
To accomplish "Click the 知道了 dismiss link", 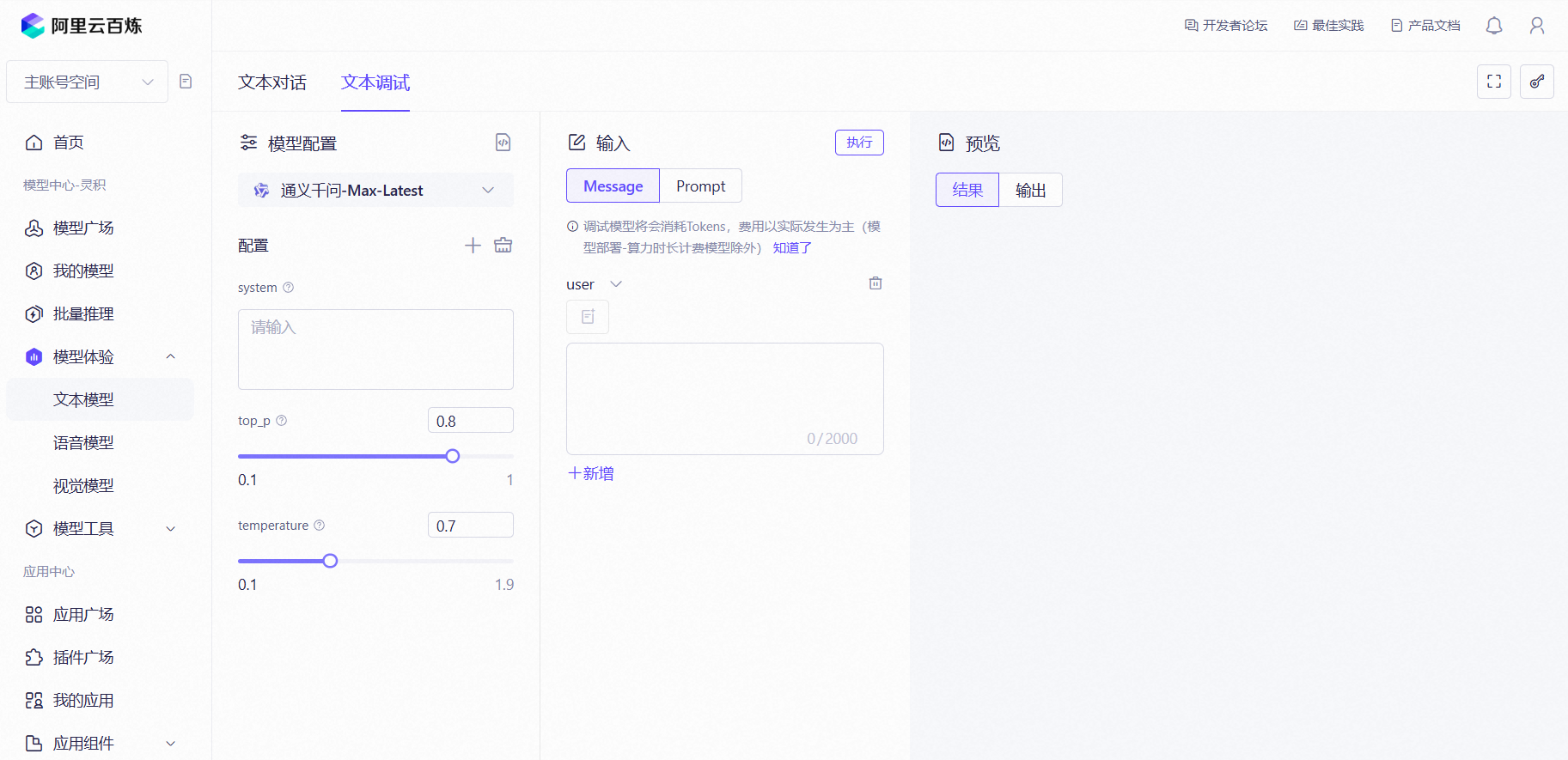I will pos(792,248).
